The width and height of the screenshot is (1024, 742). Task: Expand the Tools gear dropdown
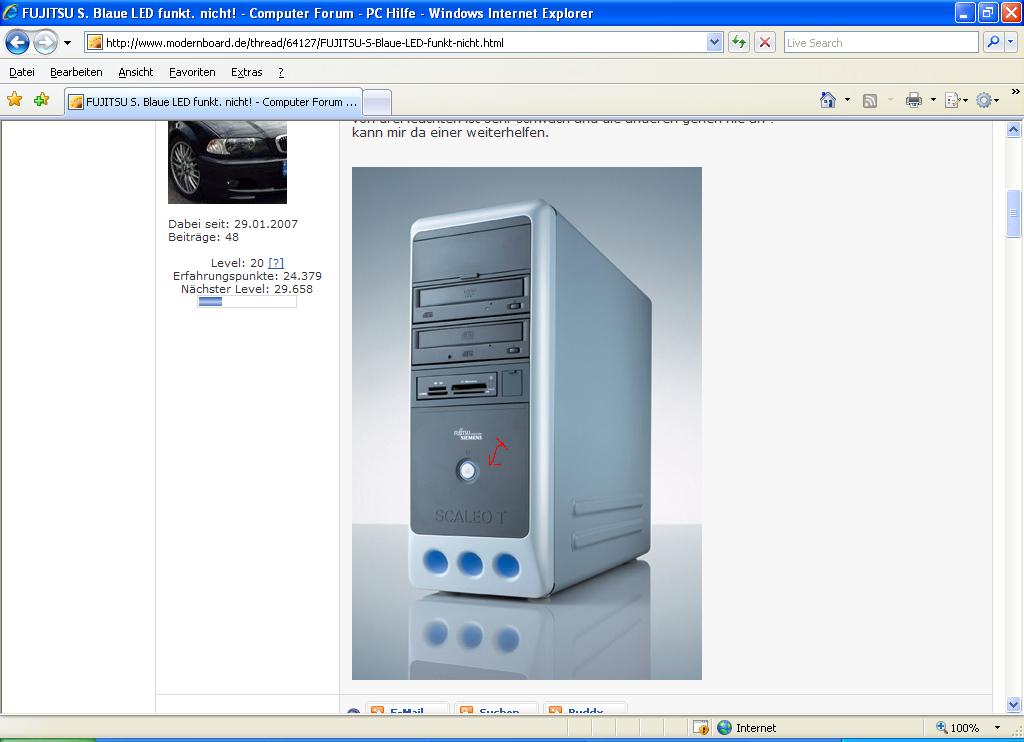click(x=998, y=100)
